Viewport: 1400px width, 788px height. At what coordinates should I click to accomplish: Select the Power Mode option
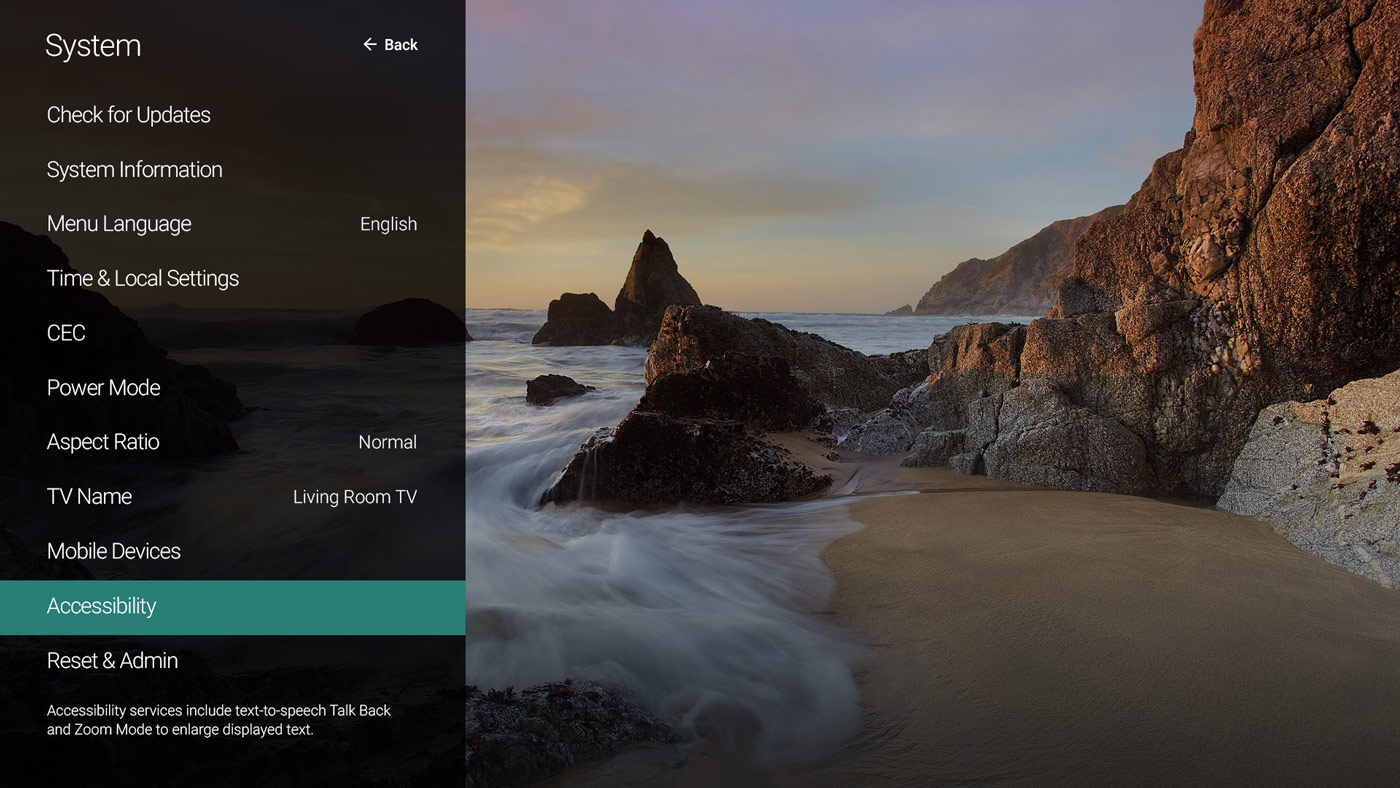coord(232,388)
